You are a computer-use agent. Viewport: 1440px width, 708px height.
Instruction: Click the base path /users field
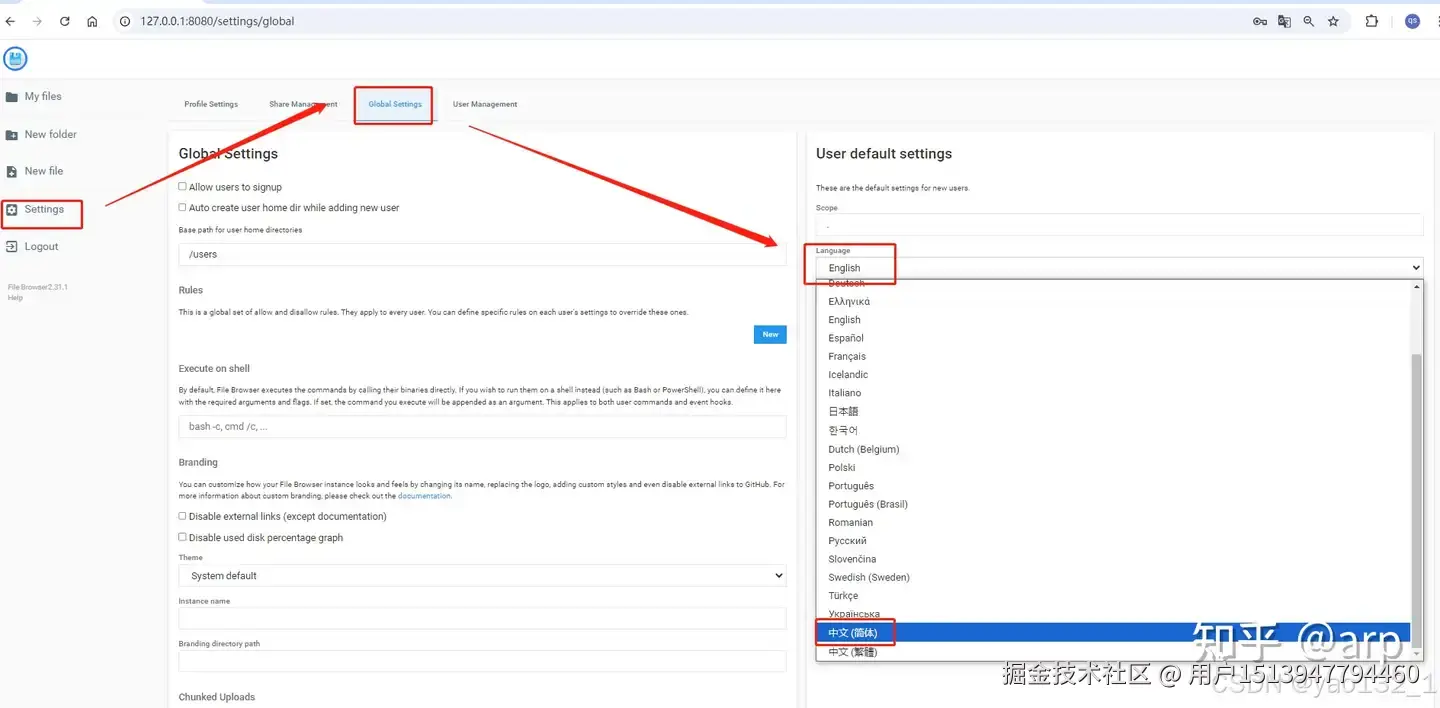482,254
